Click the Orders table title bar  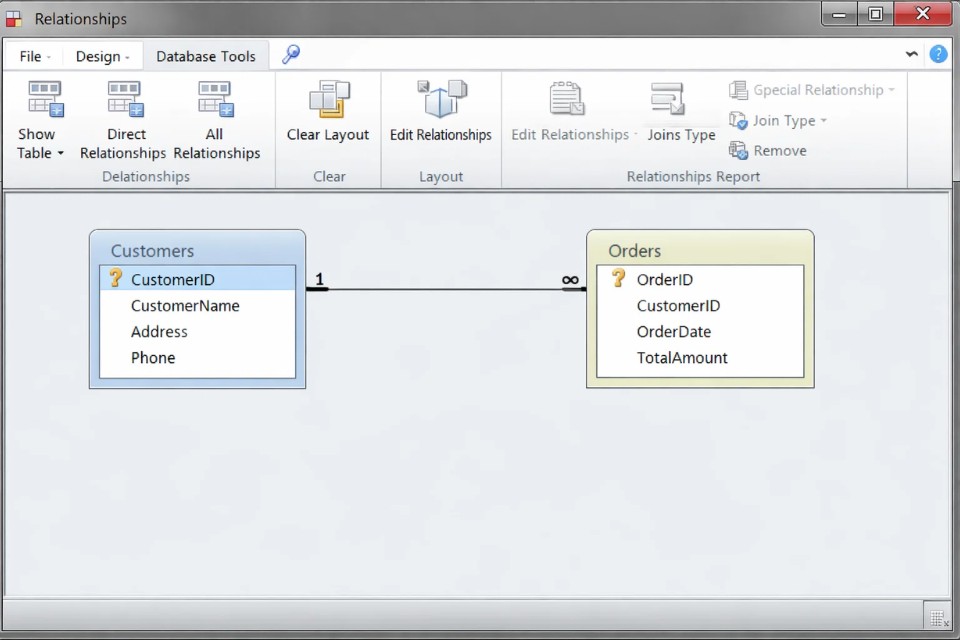click(699, 251)
